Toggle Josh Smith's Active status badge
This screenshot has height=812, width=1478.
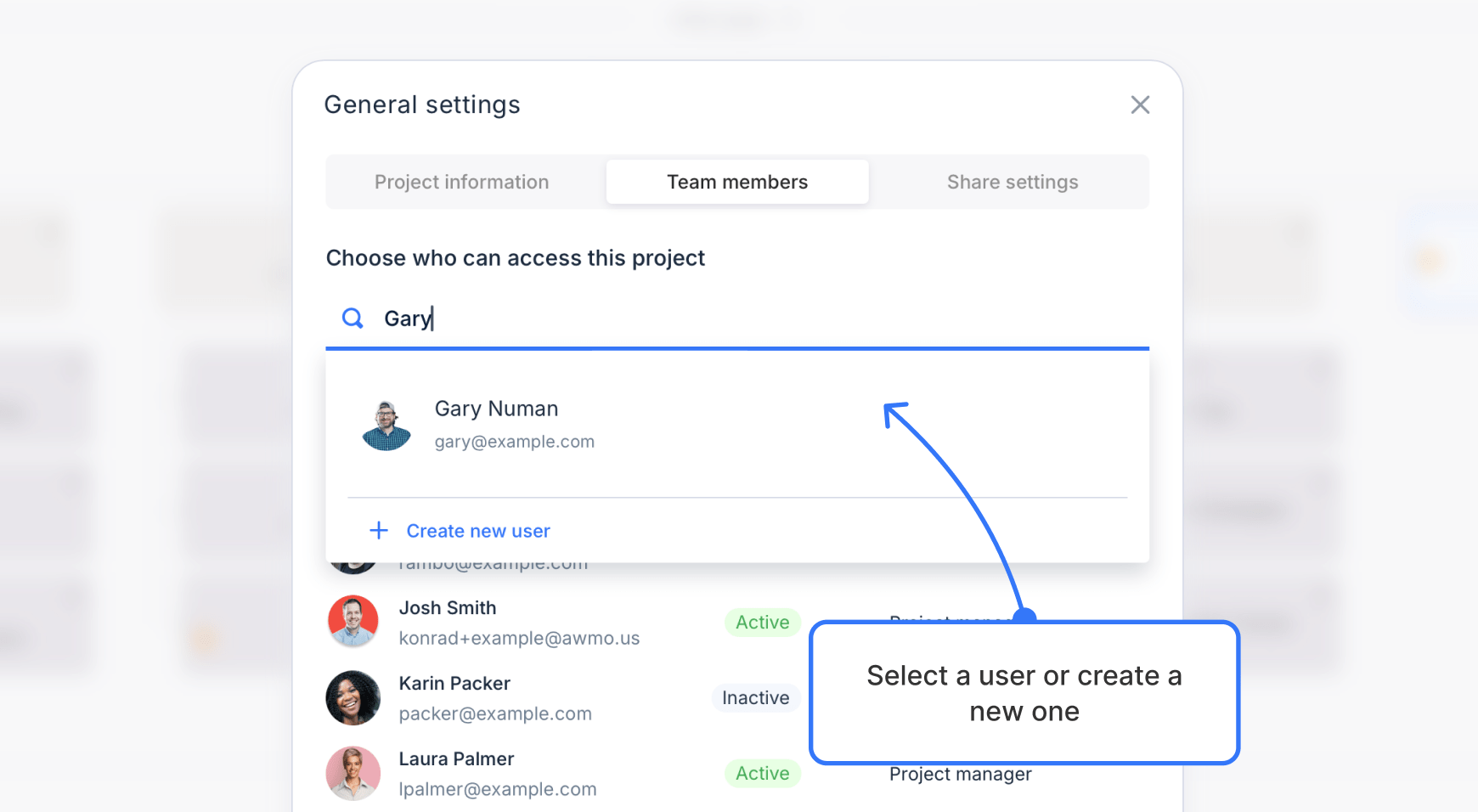tap(762, 622)
